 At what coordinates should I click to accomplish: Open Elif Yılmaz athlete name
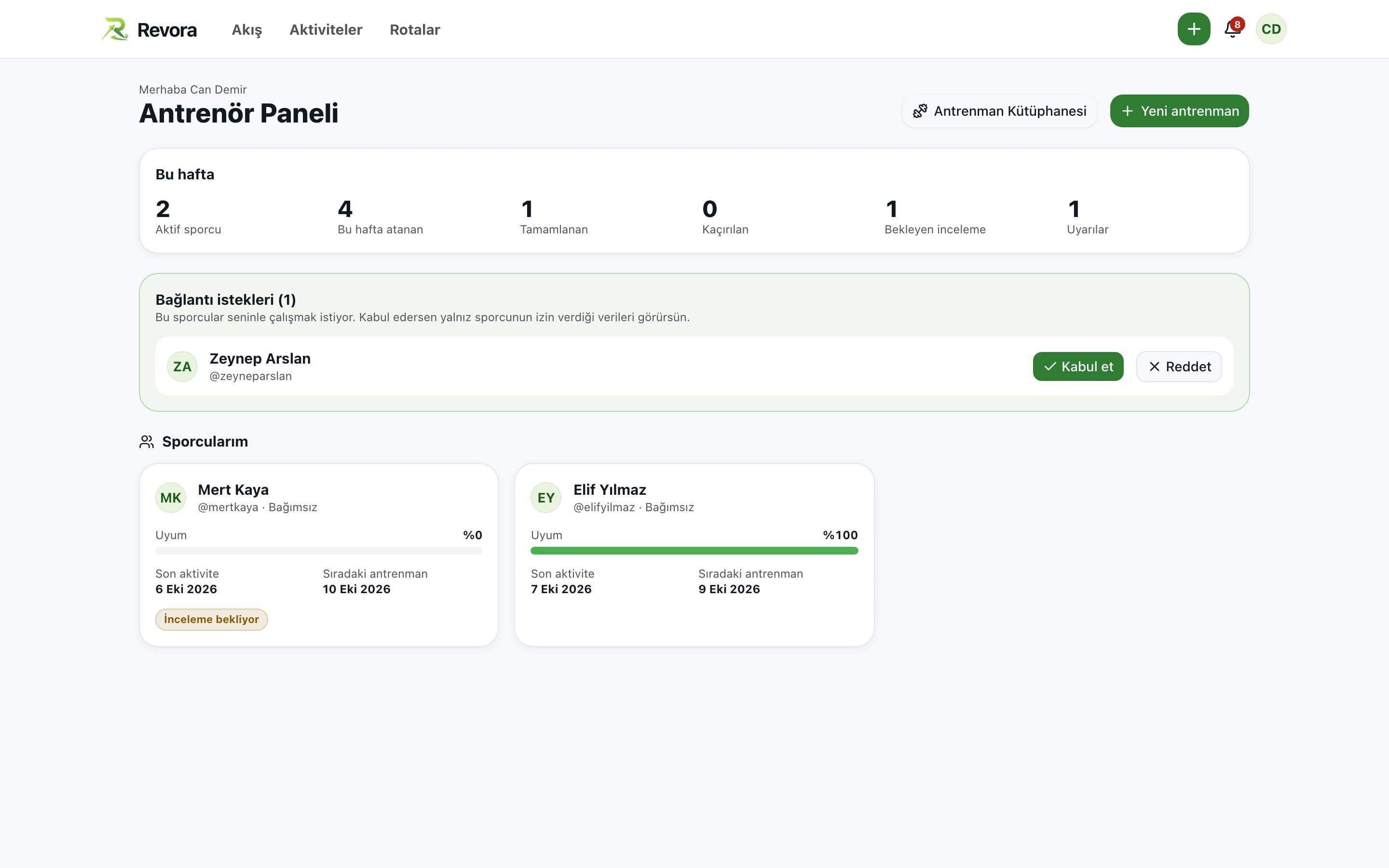[610, 489]
